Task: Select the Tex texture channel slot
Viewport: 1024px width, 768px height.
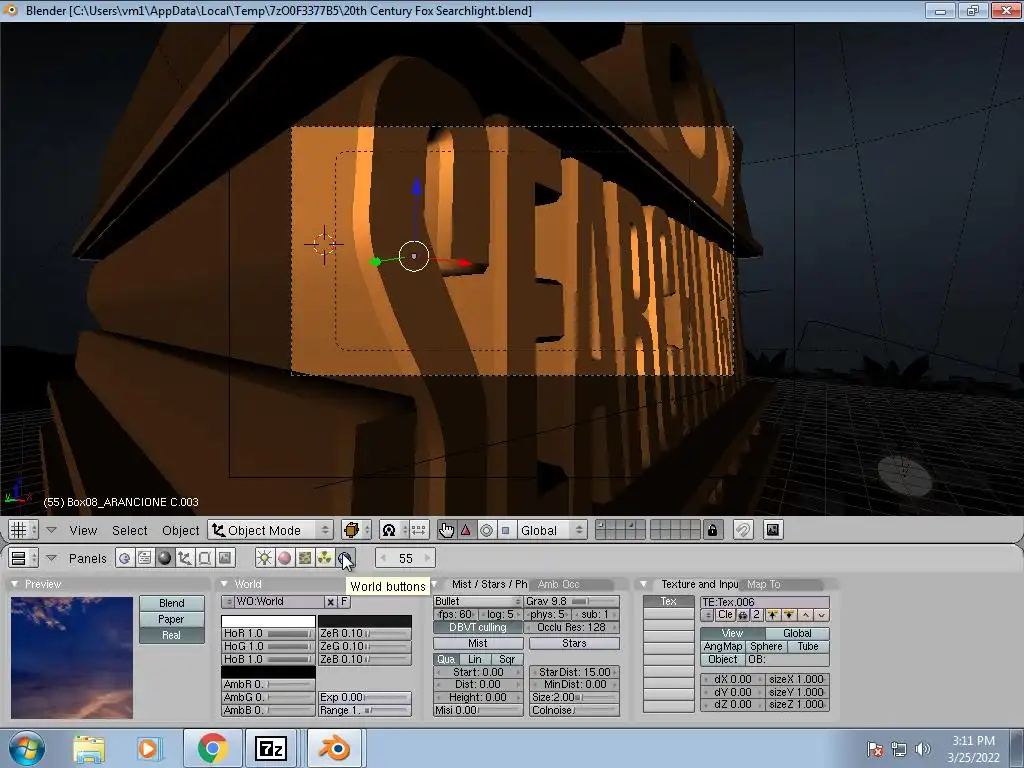Action: 668,601
